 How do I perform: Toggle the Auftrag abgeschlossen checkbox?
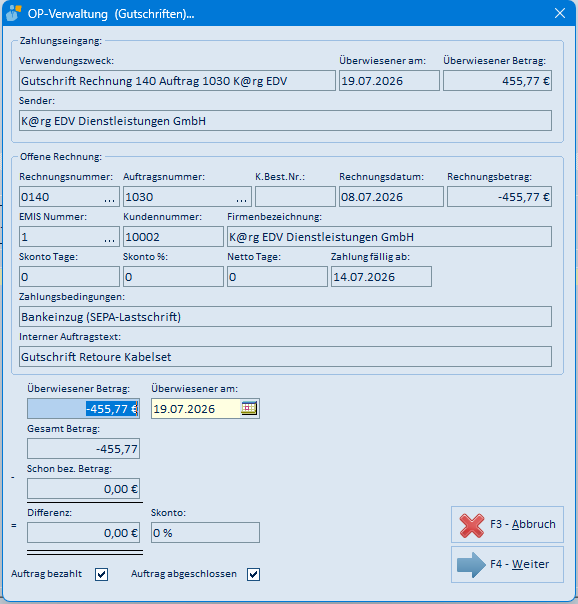[253, 574]
